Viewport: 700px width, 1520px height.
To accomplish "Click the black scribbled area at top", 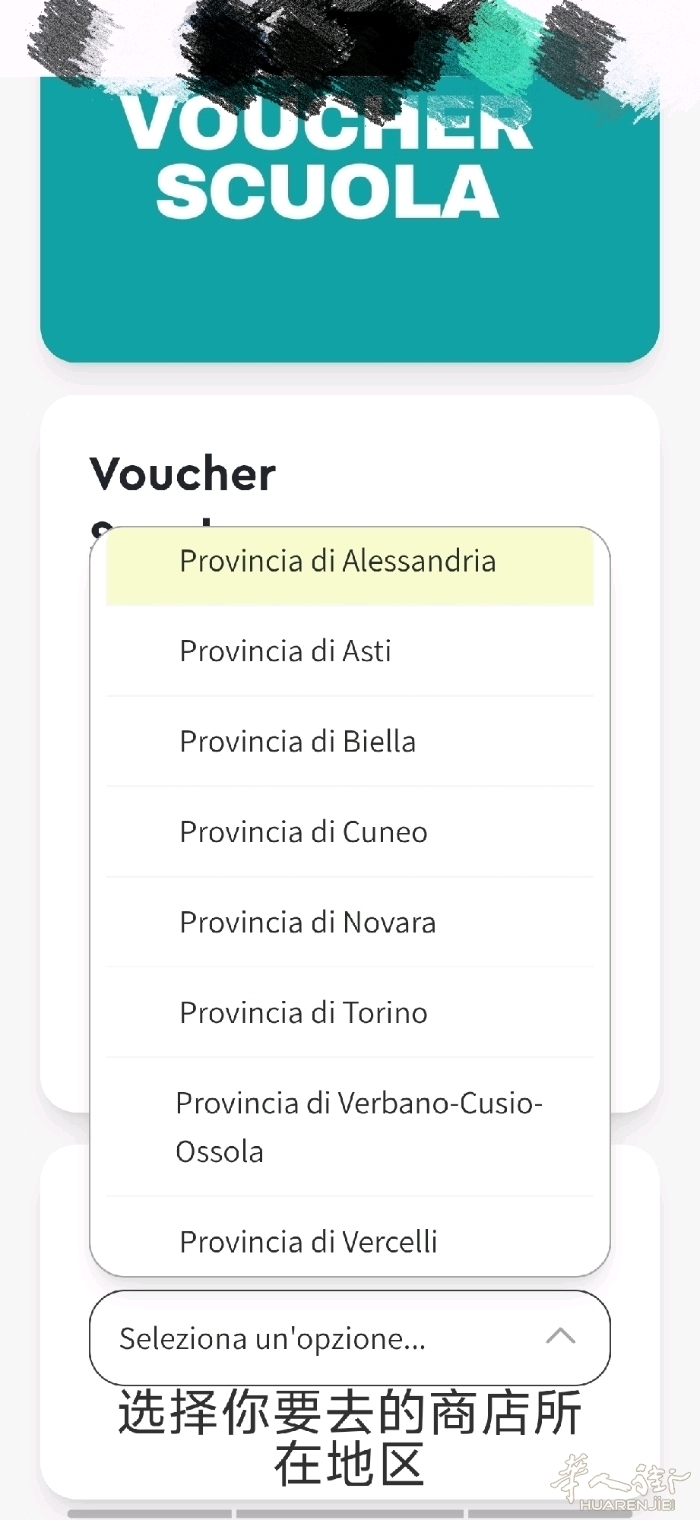I will pyautogui.click(x=300, y=40).
